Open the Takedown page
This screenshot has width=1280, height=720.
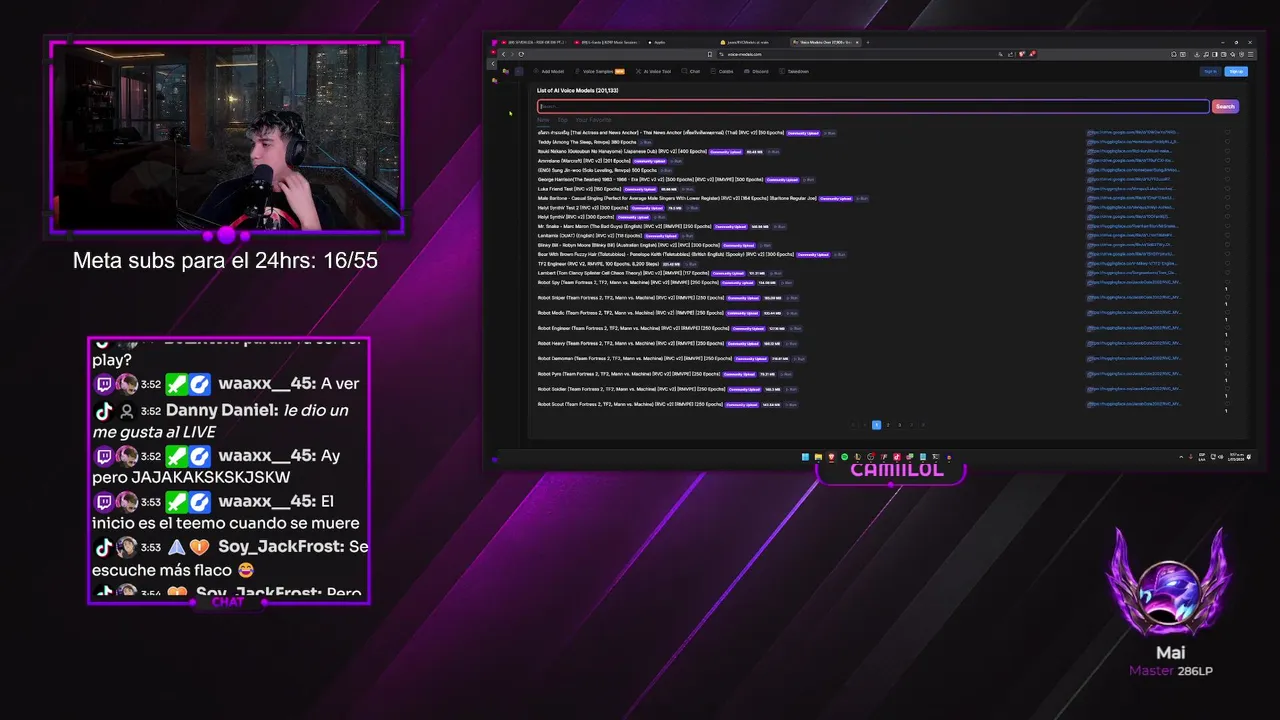[x=795, y=72]
